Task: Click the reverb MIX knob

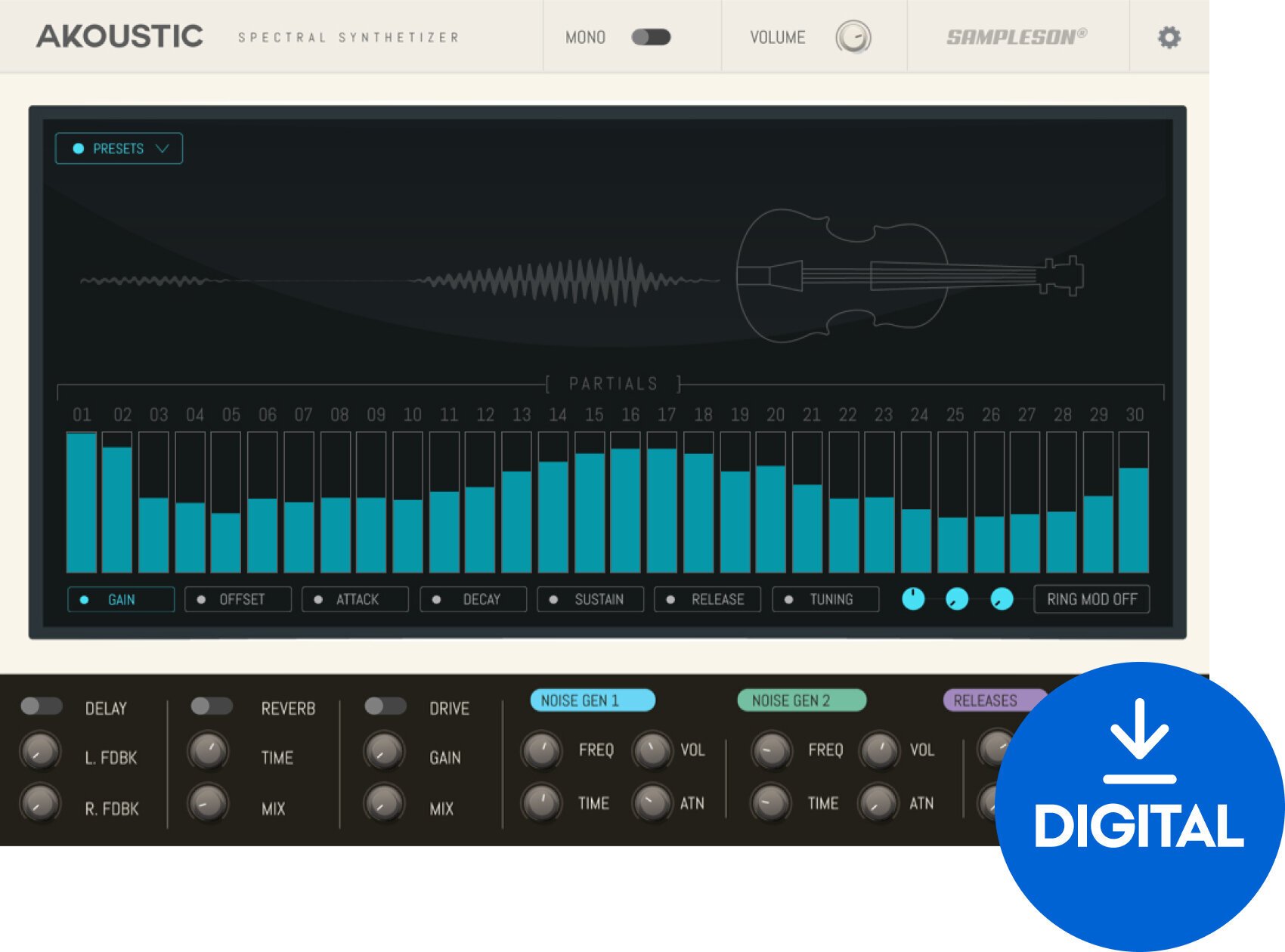Action: point(208,802)
